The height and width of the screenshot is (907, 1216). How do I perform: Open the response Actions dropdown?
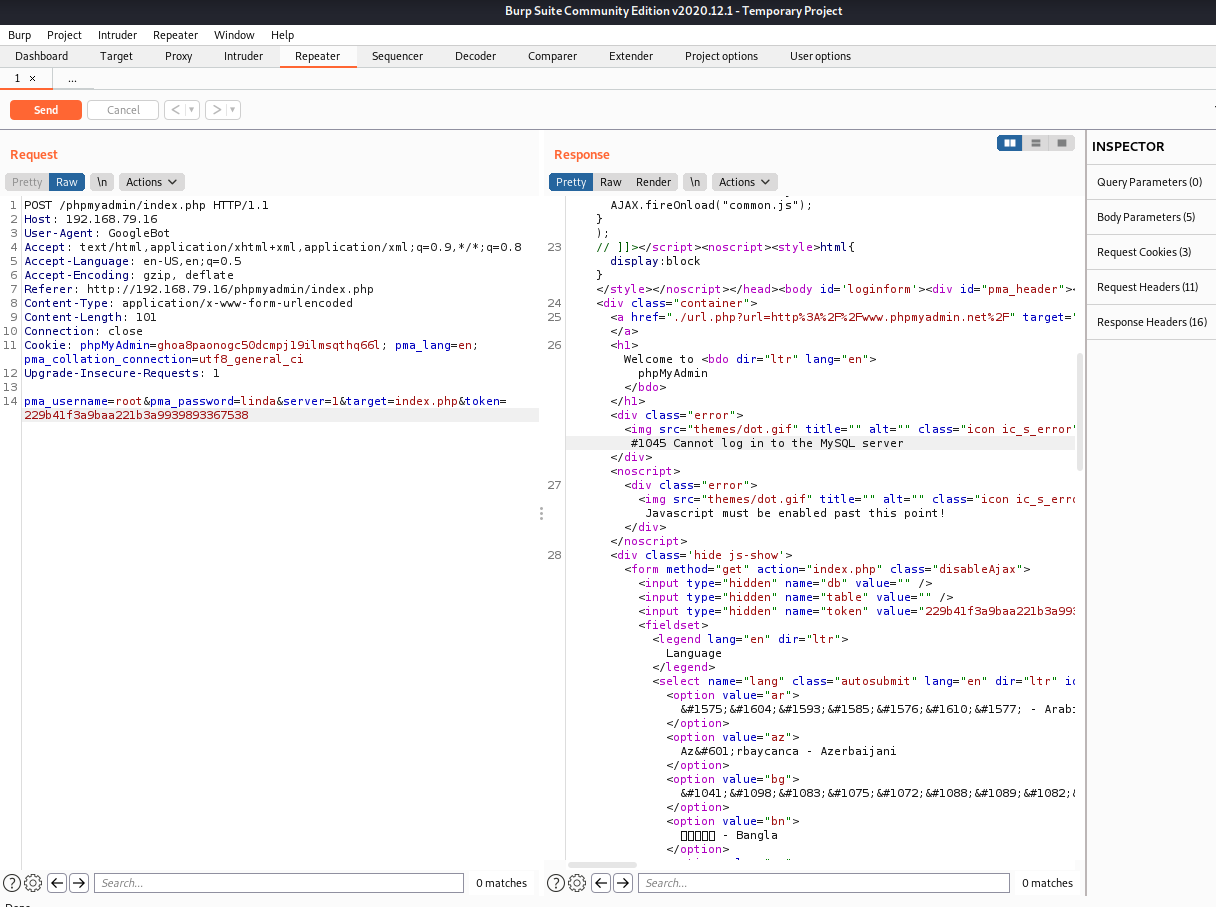pyautogui.click(x=744, y=182)
